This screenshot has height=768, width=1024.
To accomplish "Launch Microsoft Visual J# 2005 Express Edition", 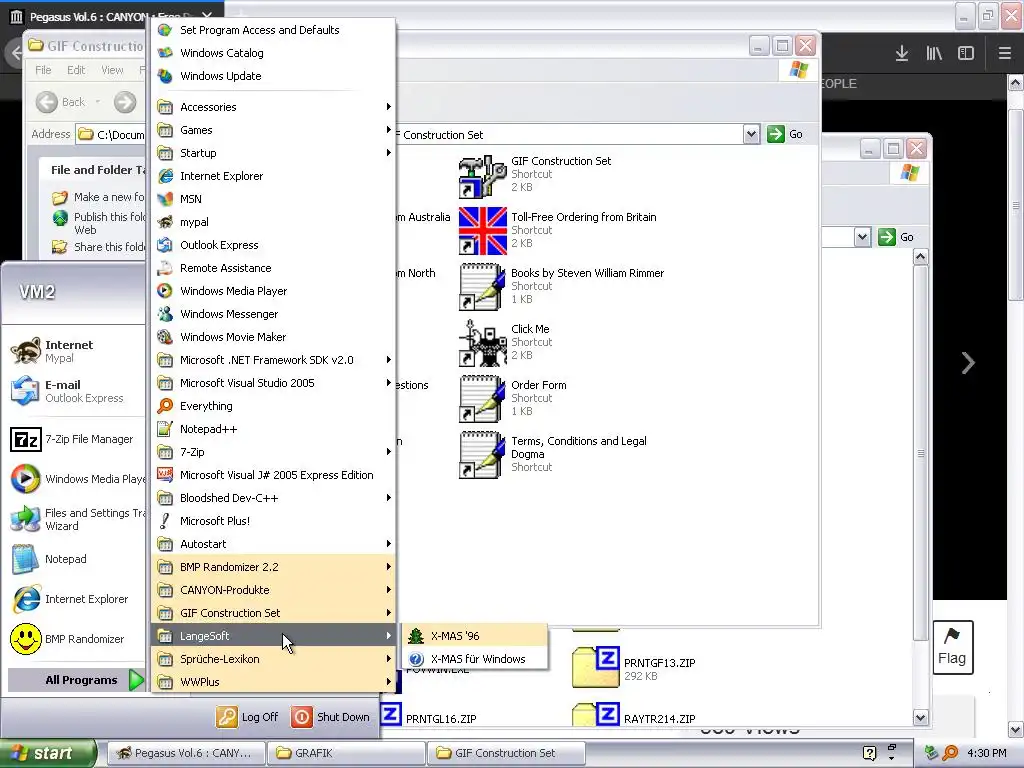I will click(273, 475).
